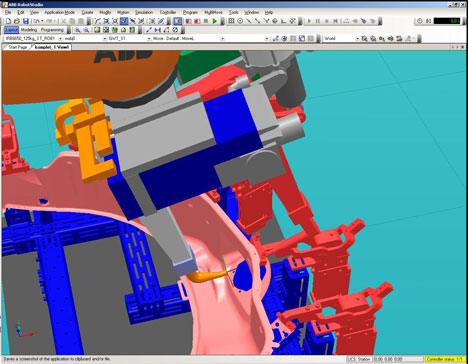Open the MultiMove menu
Screen dimensions: 468x364
click(x=213, y=12)
